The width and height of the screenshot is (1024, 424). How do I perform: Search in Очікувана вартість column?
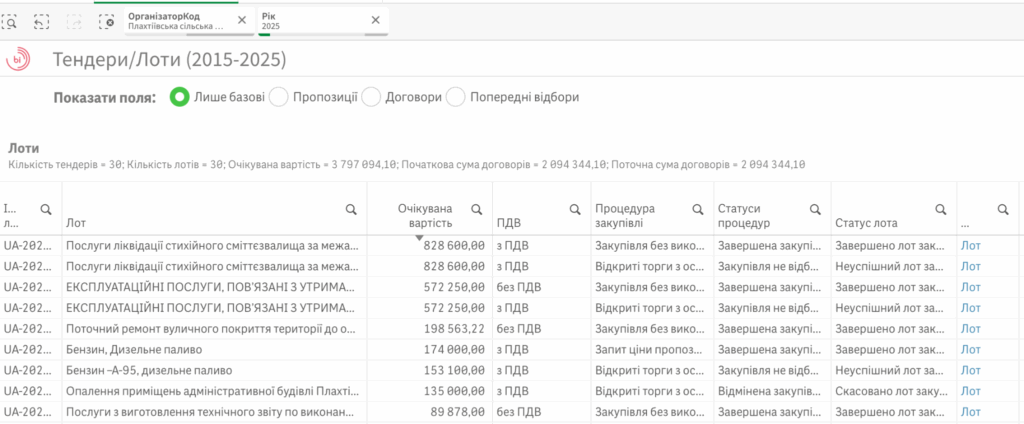pyautogui.click(x=476, y=209)
